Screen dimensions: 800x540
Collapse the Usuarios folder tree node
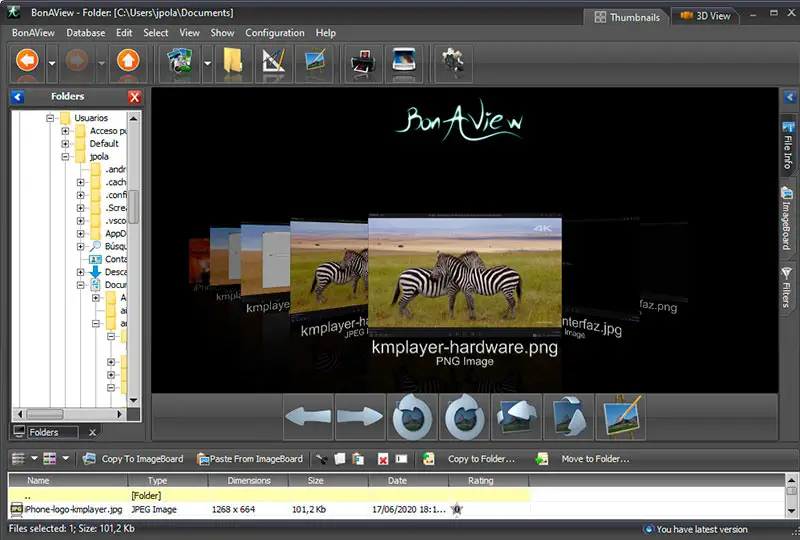click(49, 118)
